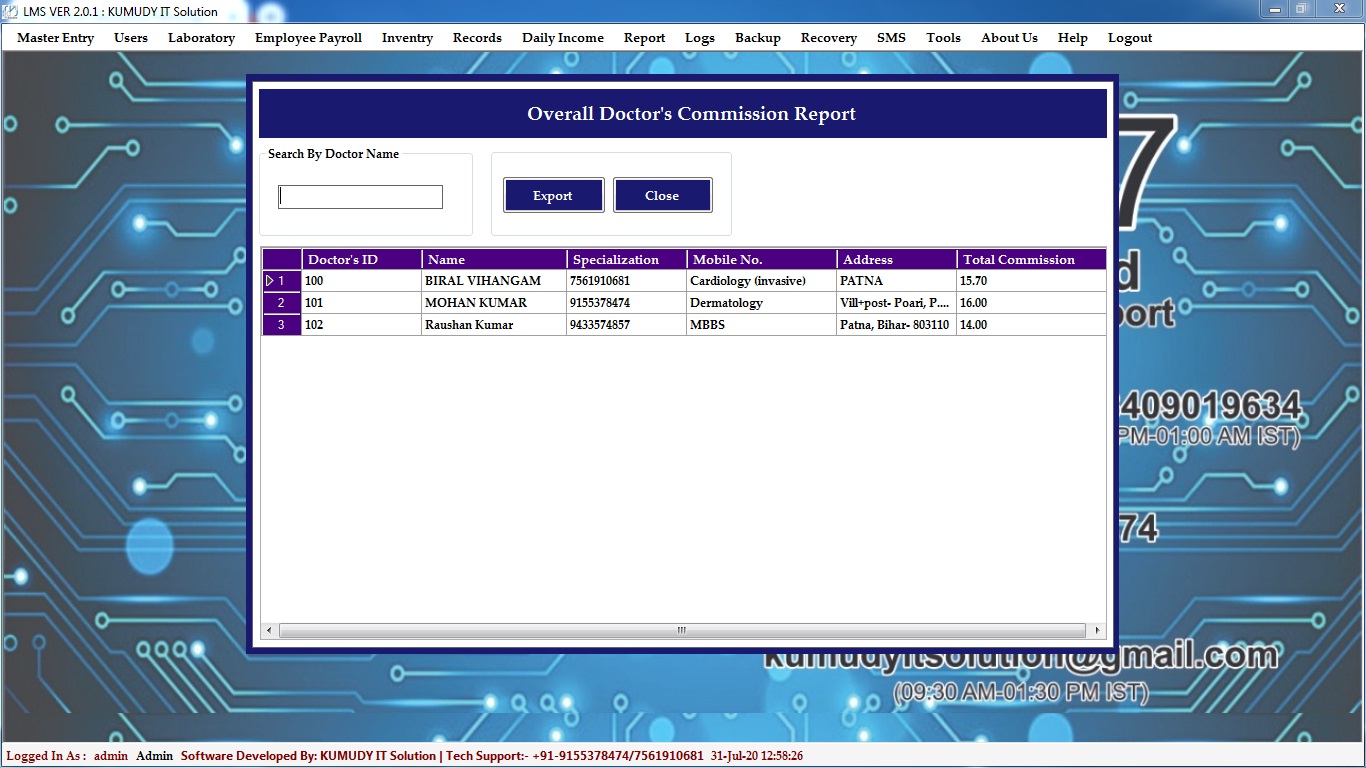Open the Master Entry menu
The height and width of the screenshot is (768, 1366).
55,38
